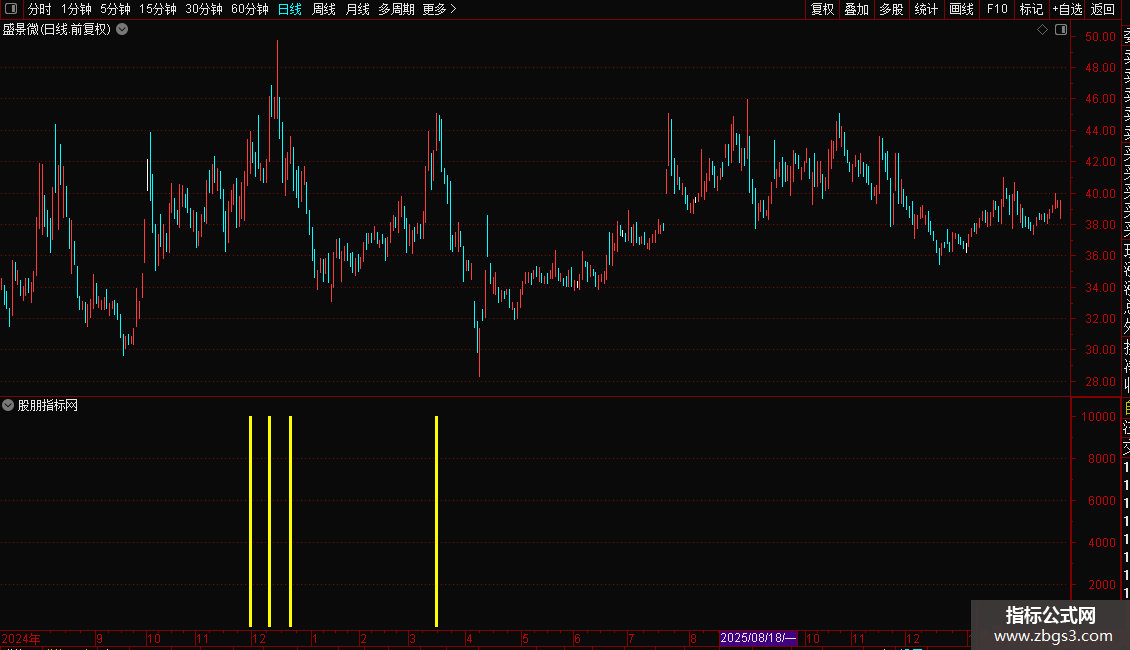
Task: Switch to 月线 monthly chart
Action: coord(357,9)
